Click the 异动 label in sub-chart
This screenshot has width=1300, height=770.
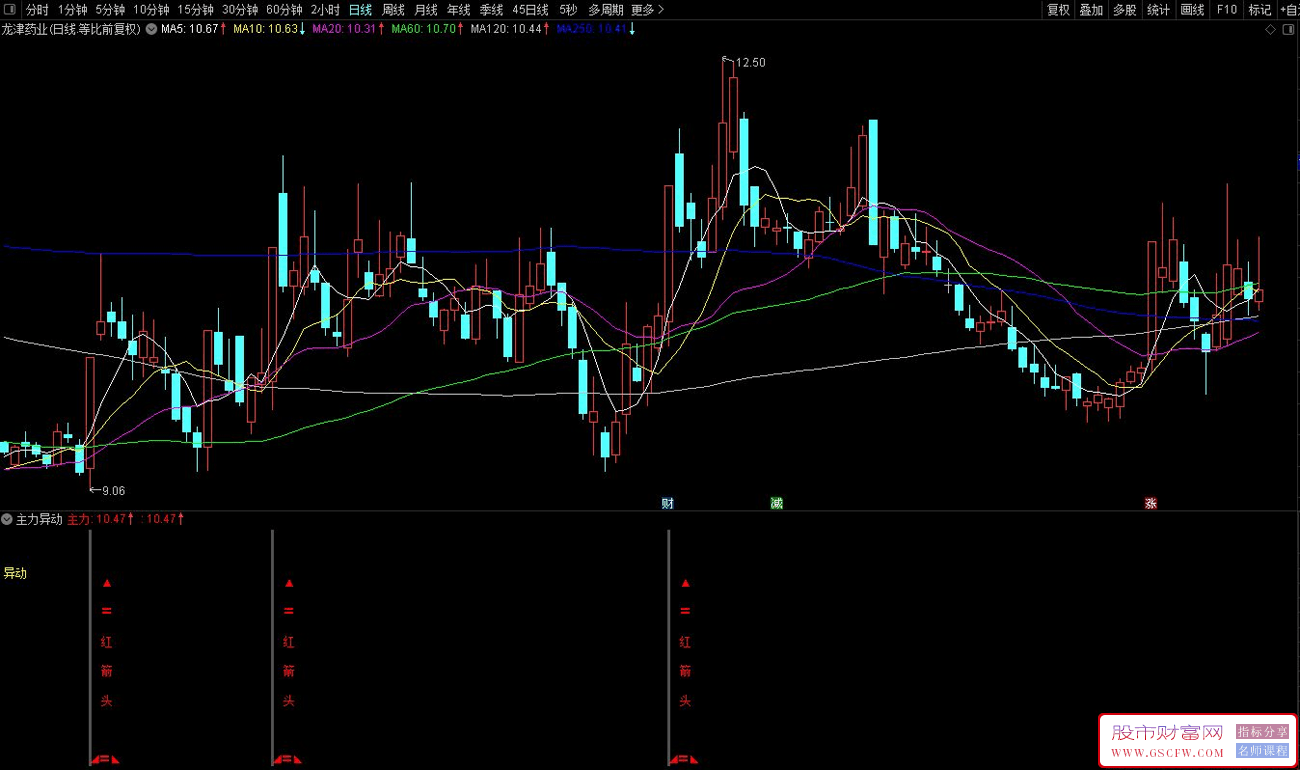point(15,573)
